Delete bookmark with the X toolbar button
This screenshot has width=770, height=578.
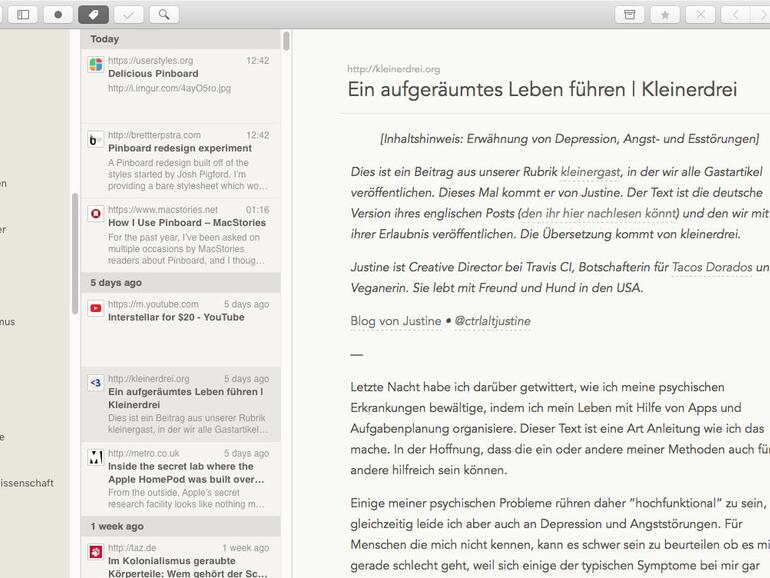(700, 15)
